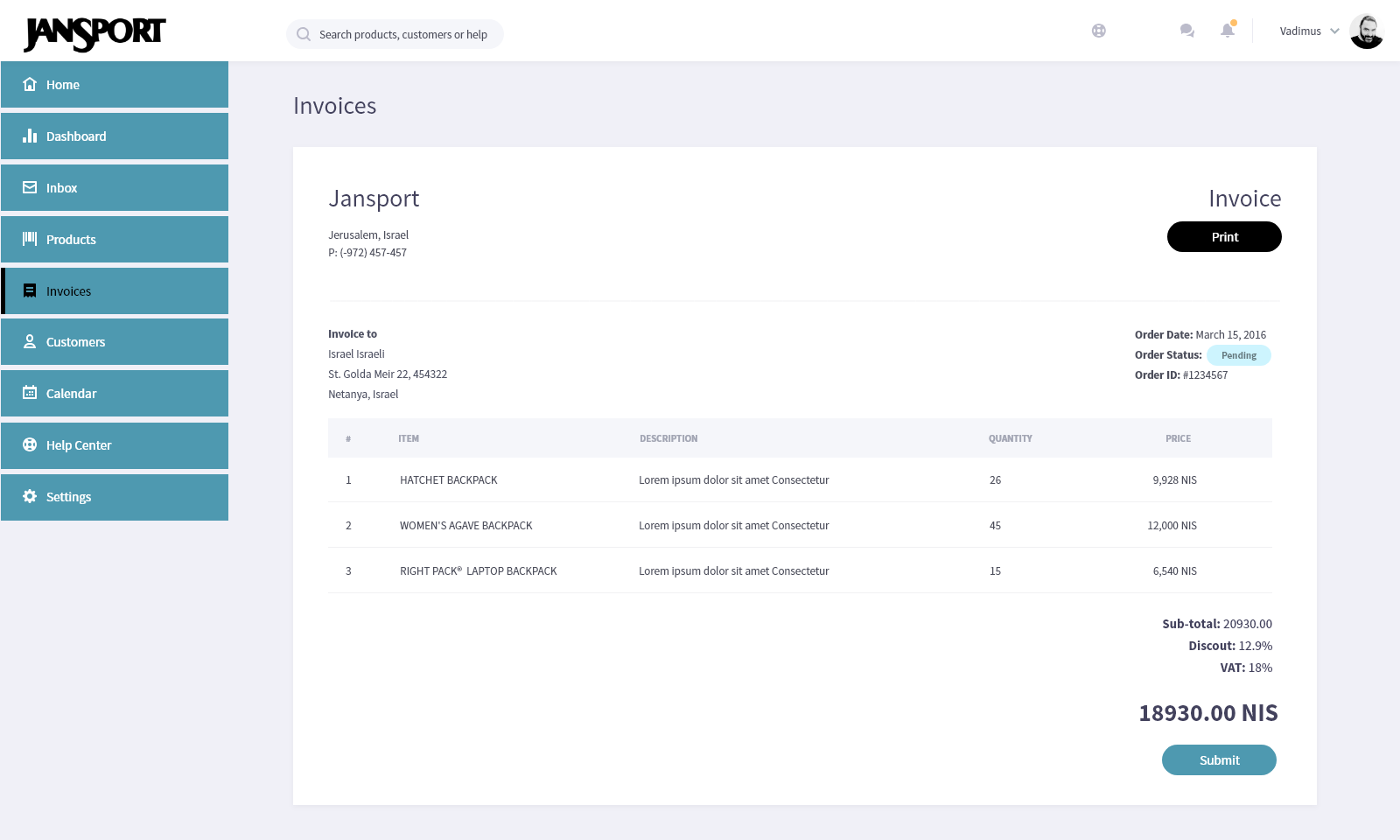Open the Settings menu label
This screenshot has width=1400, height=840.
pyautogui.click(x=68, y=496)
